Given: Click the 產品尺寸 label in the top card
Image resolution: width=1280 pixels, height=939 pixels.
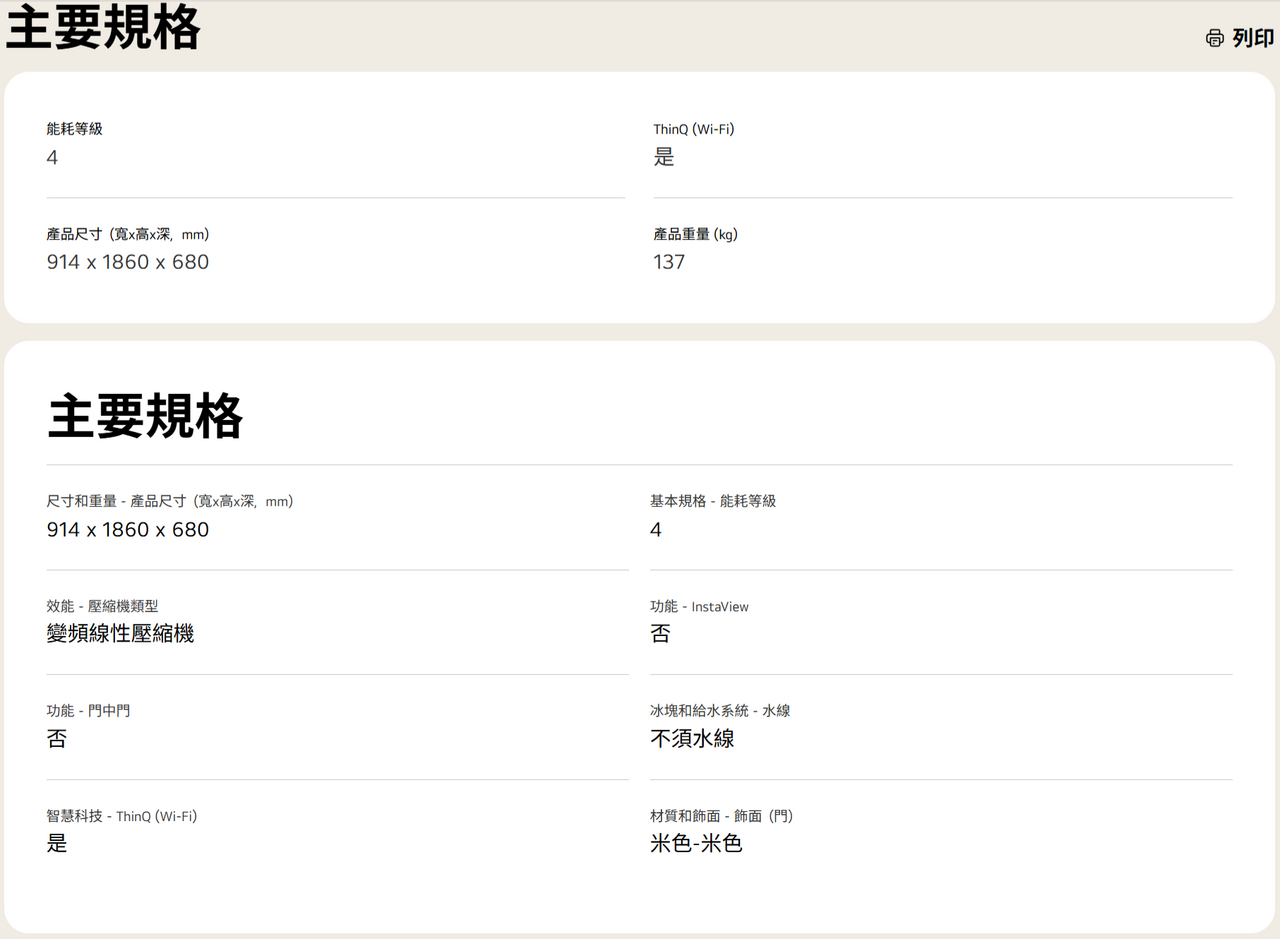Looking at the screenshot, I should coord(127,234).
